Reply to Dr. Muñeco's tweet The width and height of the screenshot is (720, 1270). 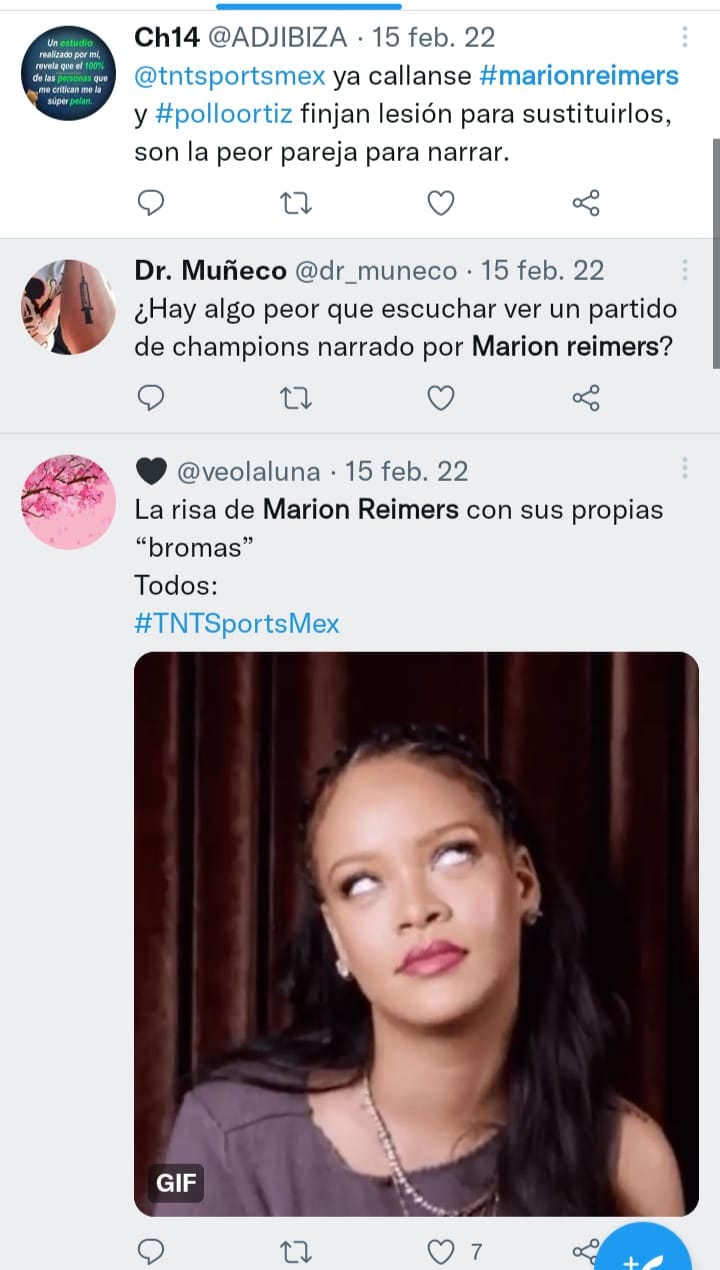click(150, 398)
